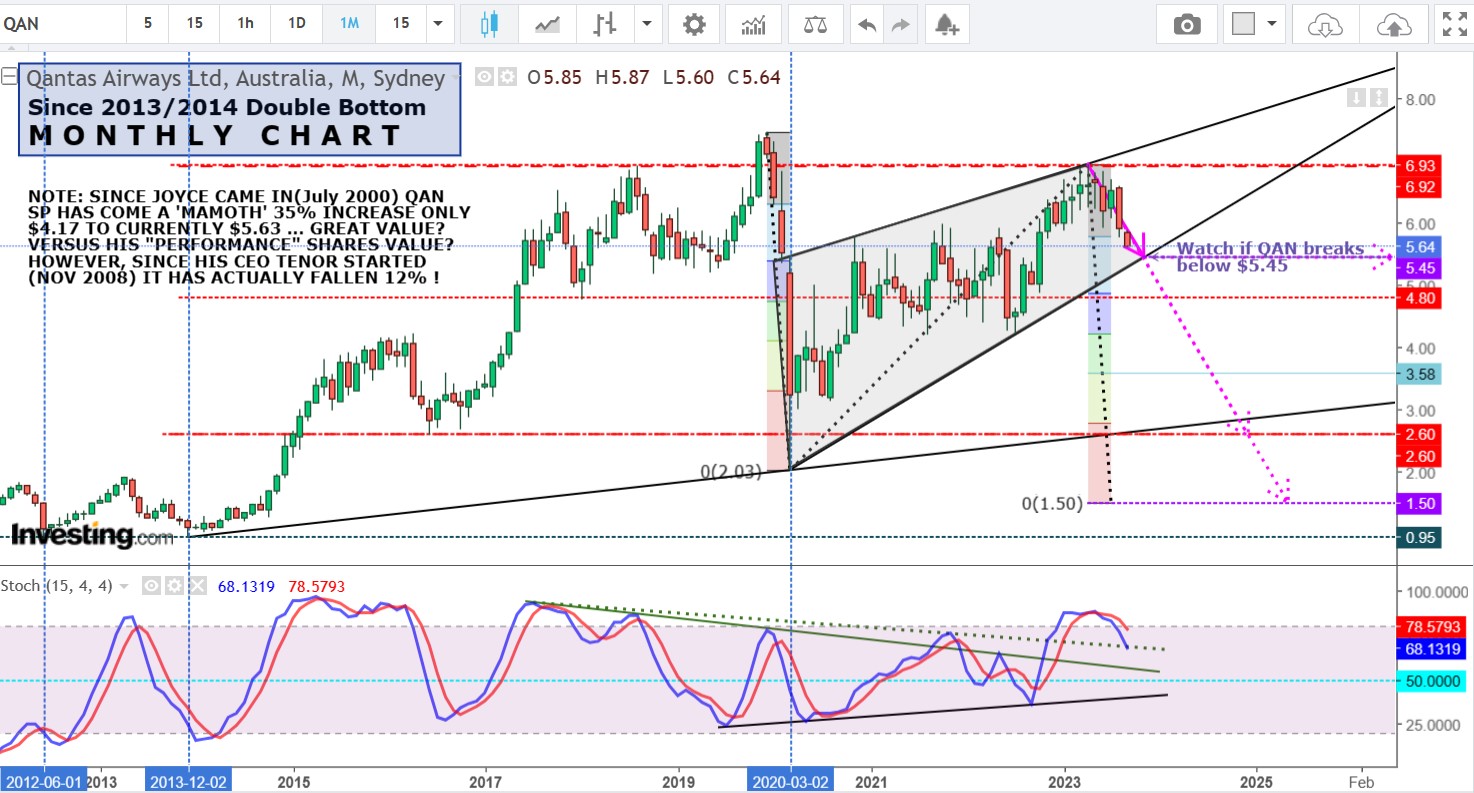Select 5 minute interval

point(148,23)
